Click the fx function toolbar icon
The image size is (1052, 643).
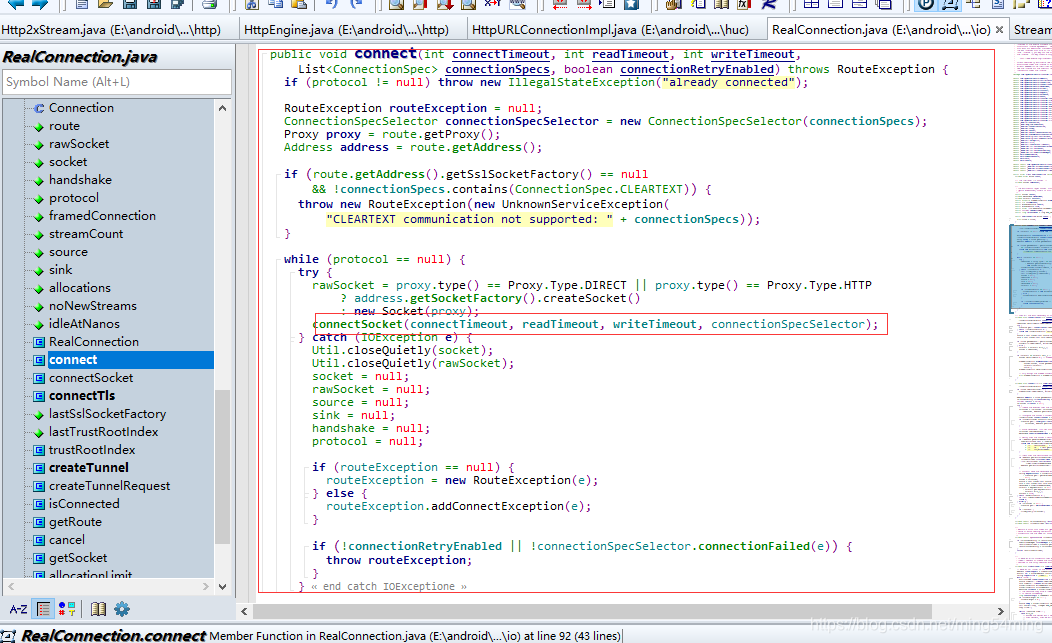[744, 4]
